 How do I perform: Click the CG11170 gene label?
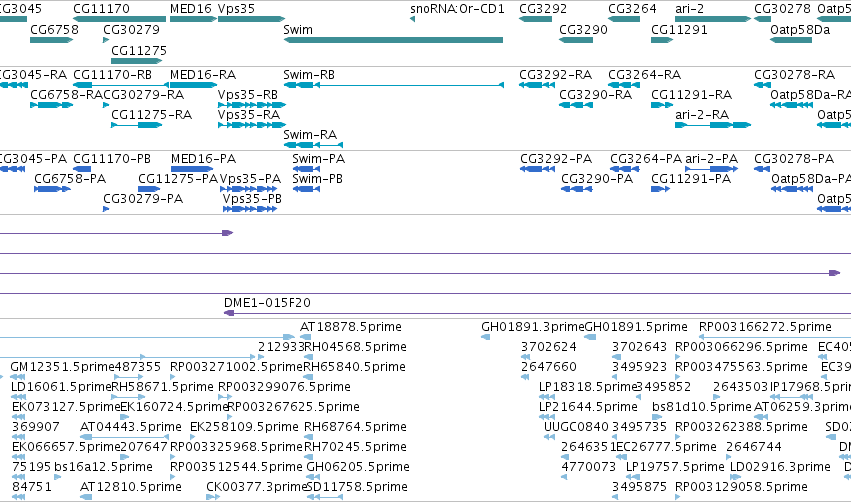[101, 9]
